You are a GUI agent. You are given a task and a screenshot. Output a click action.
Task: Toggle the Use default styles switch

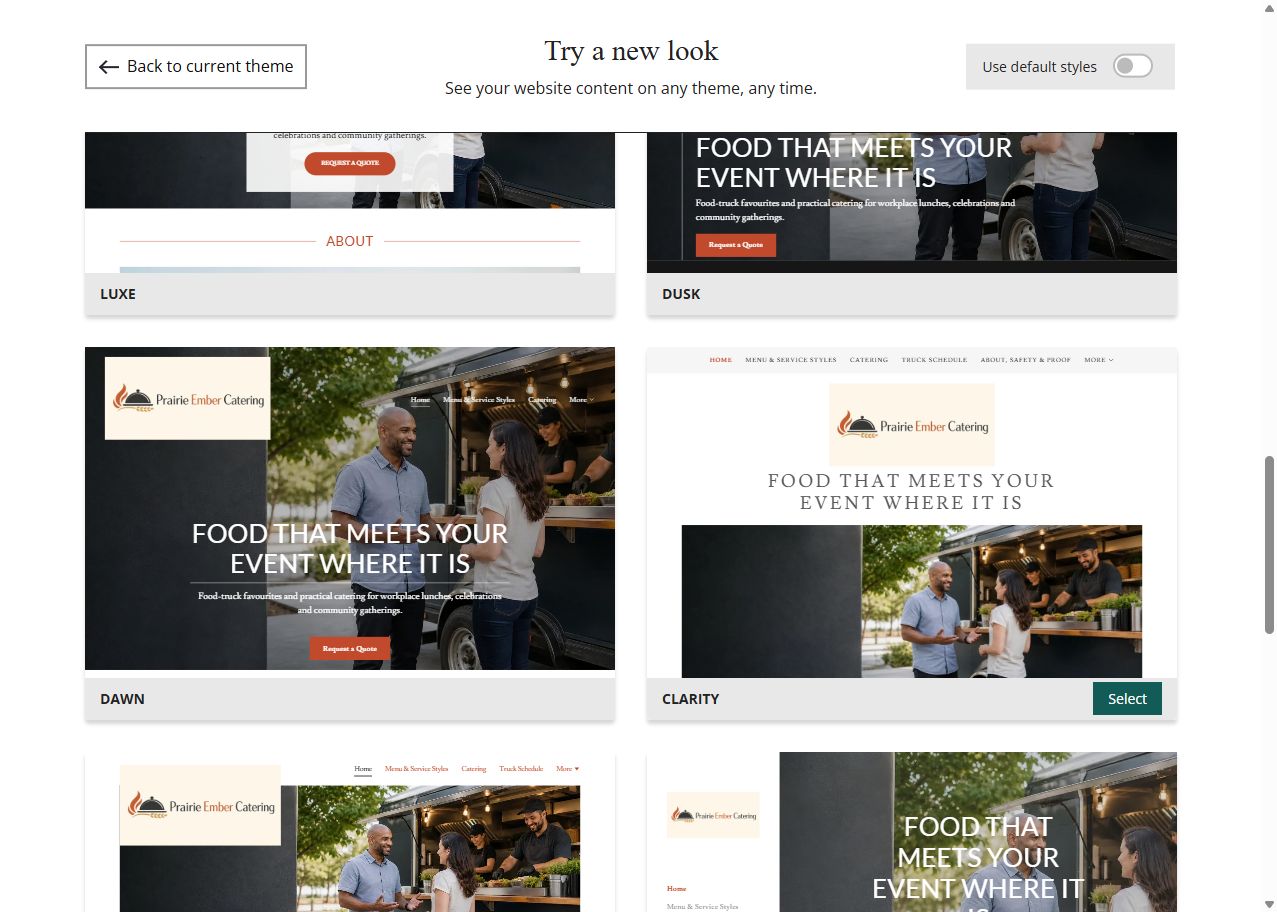tap(1133, 66)
